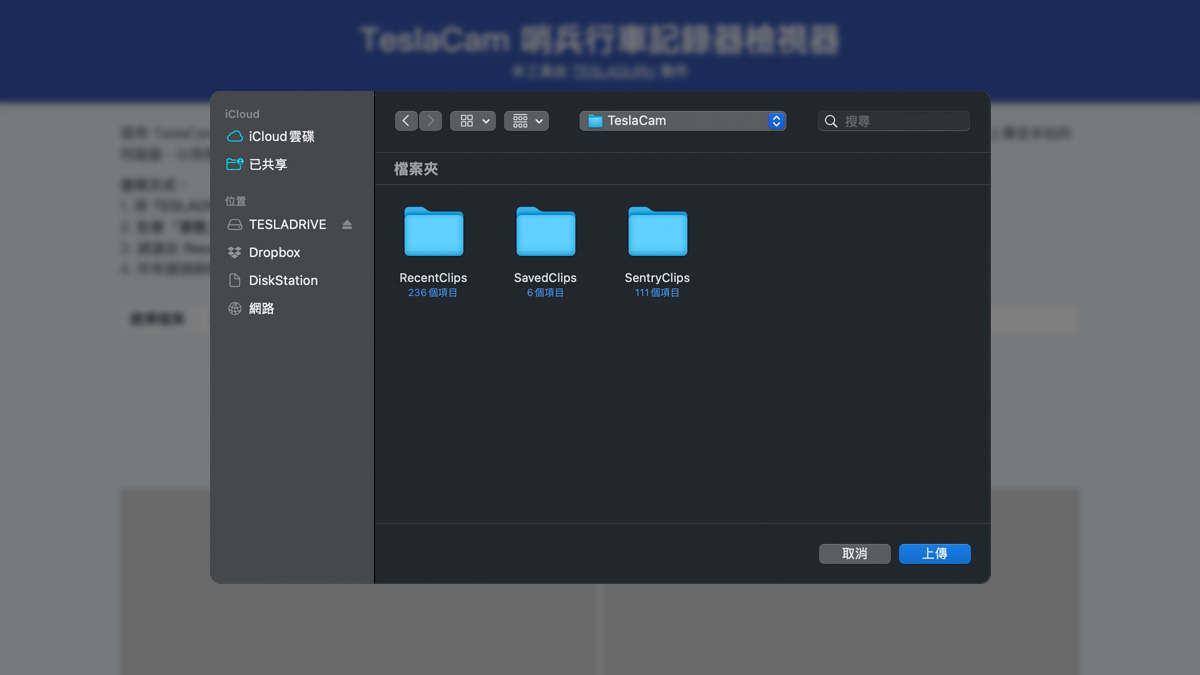Click the DiskStation document icon
1200x675 pixels.
click(x=235, y=281)
